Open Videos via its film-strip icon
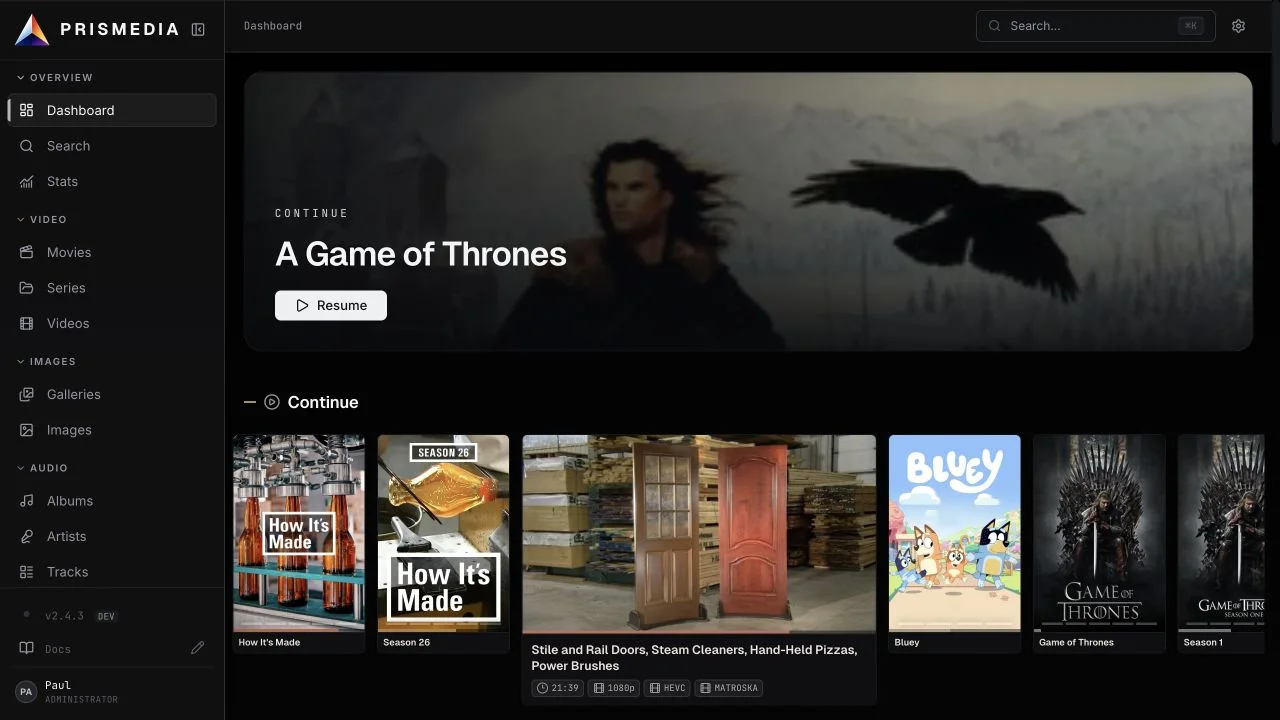1280x720 pixels. pyautogui.click(x=27, y=324)
